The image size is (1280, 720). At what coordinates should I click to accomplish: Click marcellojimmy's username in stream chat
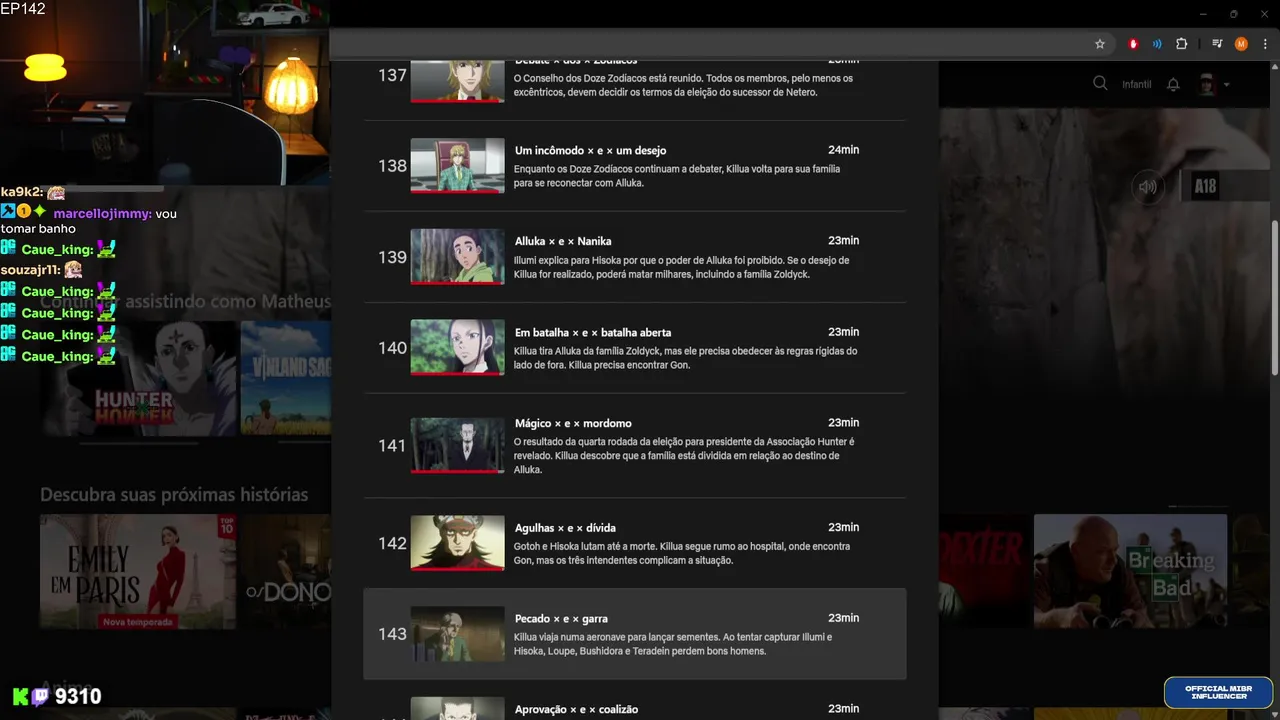[x=102, y=214]
